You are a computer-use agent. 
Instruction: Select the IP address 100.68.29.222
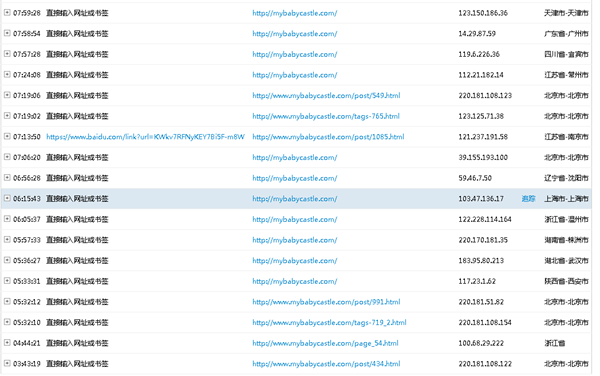tap(481, 343)
